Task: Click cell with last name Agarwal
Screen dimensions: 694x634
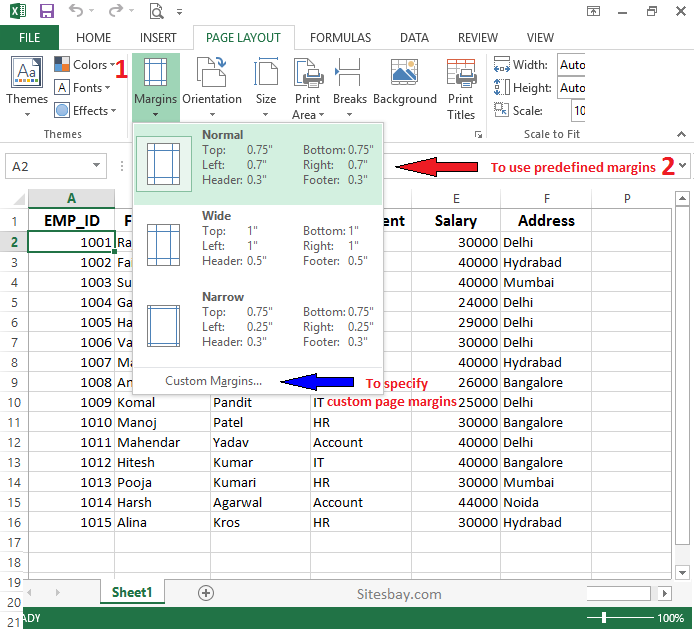Action: (x=260, y=503)
